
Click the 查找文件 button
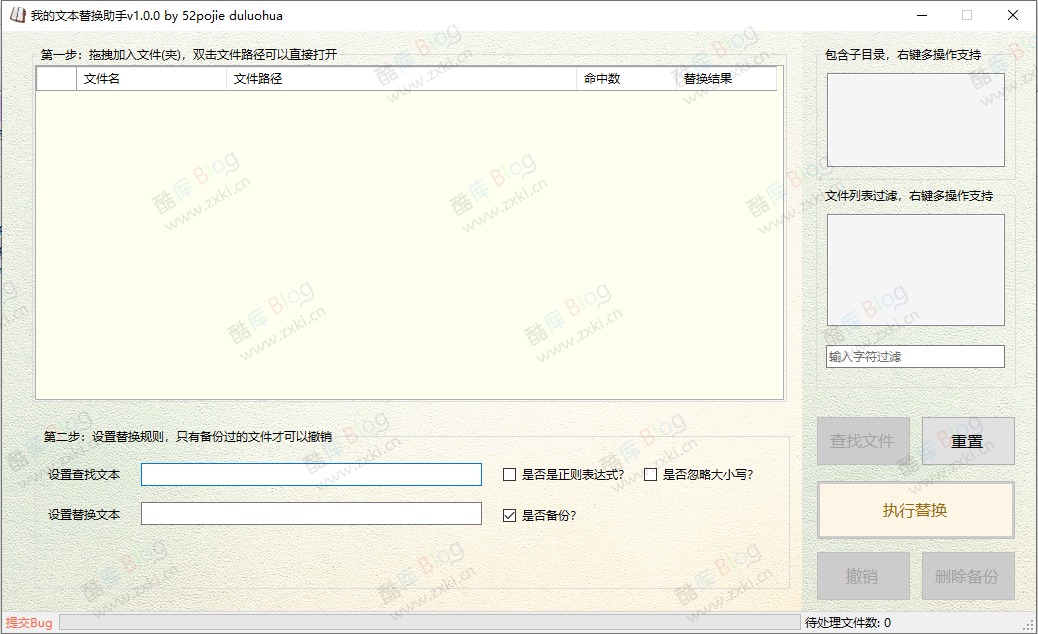pyautogui.click(x=863, y=440)
